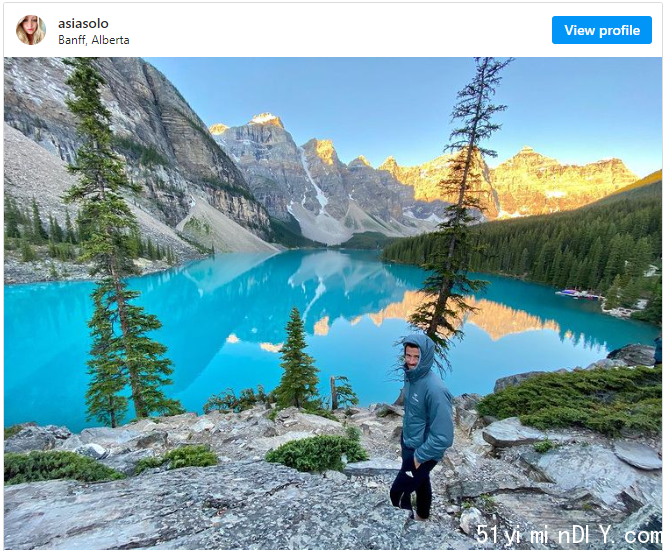Click the snow-capped highest peak

pos(266,120)
